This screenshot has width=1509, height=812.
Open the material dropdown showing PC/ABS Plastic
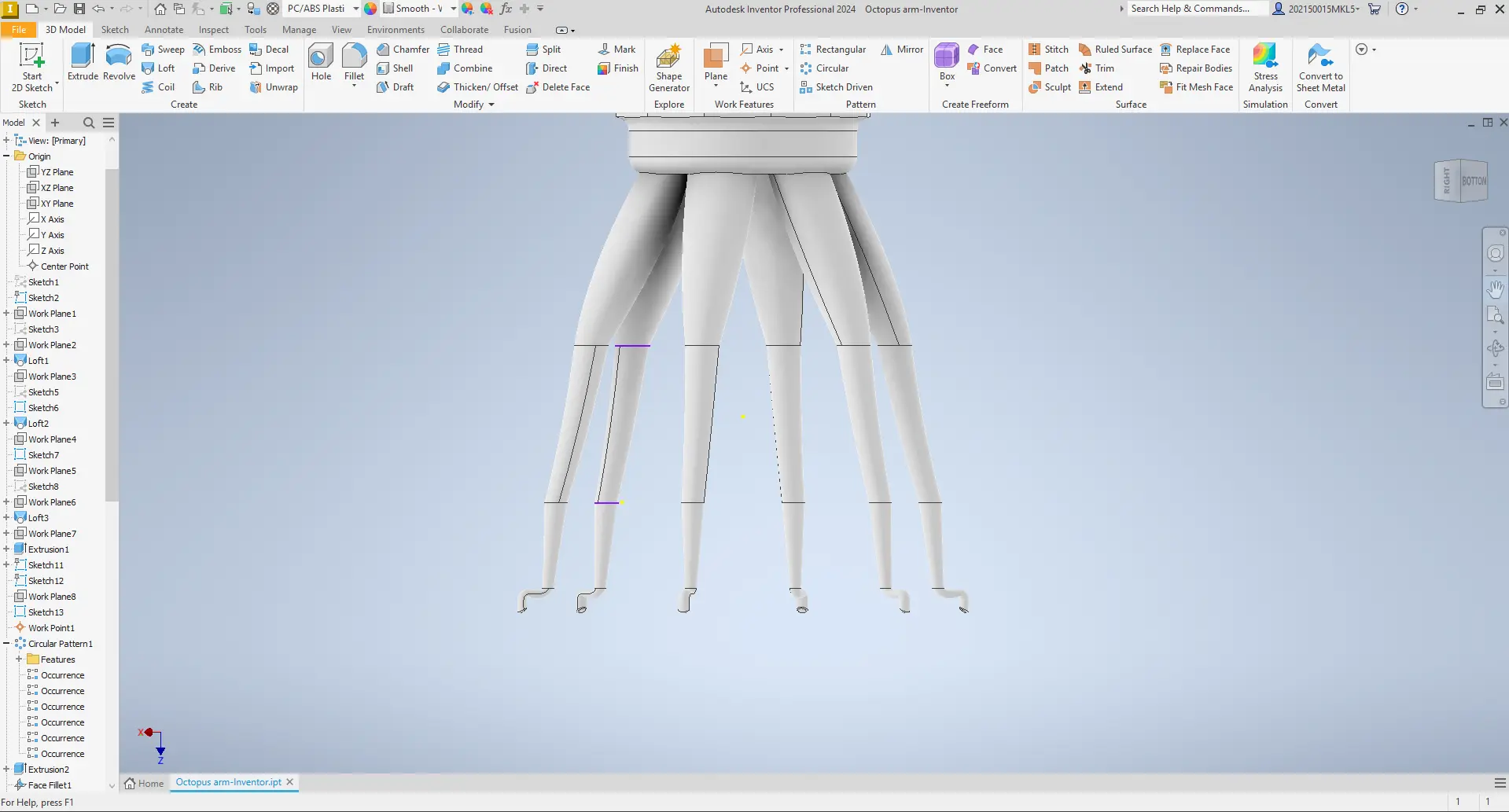(355, 9)
